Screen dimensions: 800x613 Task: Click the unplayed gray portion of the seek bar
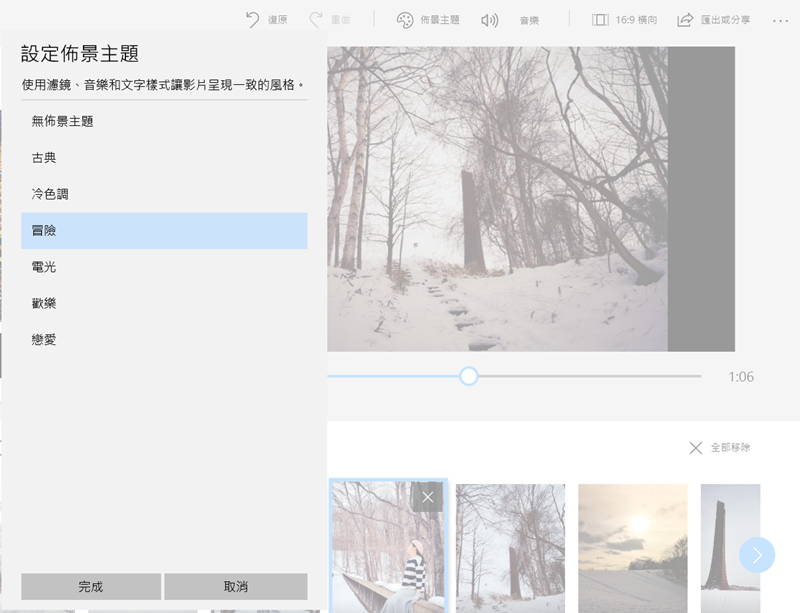[x=589, y=376]
